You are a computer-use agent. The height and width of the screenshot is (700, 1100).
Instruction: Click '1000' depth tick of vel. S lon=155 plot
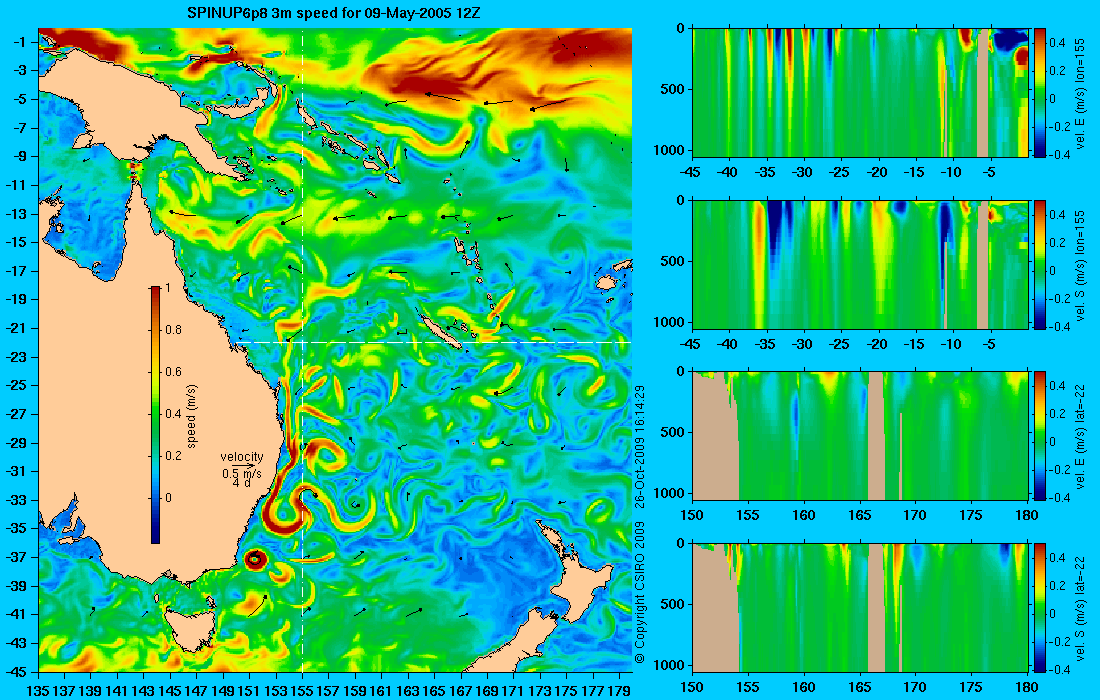tap(670, 322)
